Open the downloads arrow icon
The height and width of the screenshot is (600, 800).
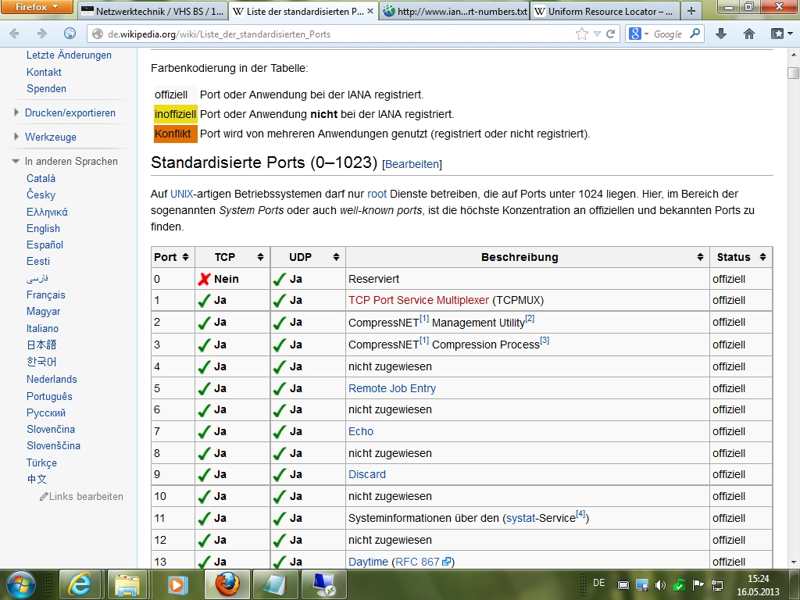tap(721, 34)
